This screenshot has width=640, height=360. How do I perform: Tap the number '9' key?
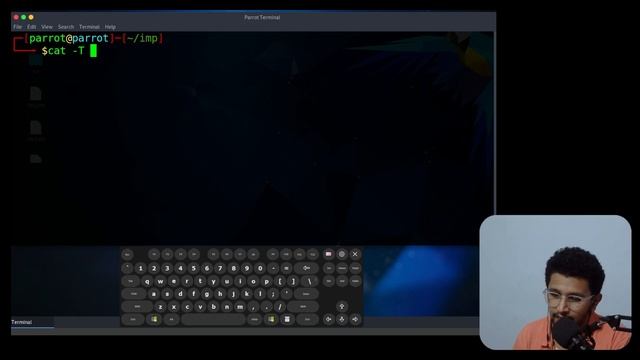pos(247,268)
